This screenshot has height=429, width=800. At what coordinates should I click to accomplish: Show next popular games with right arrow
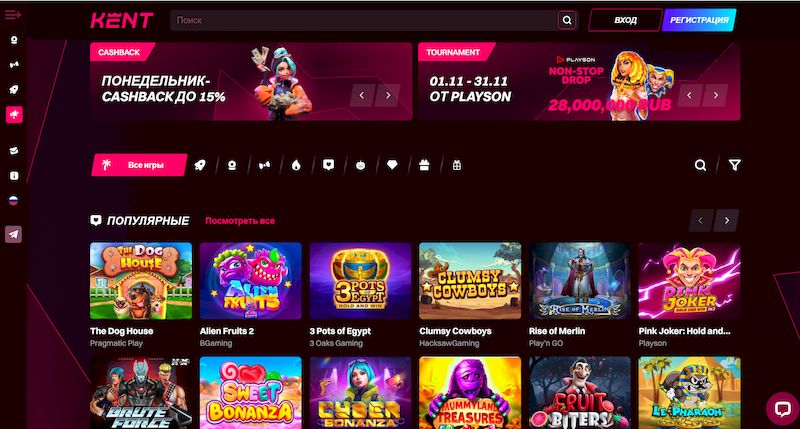pos(727,220)
